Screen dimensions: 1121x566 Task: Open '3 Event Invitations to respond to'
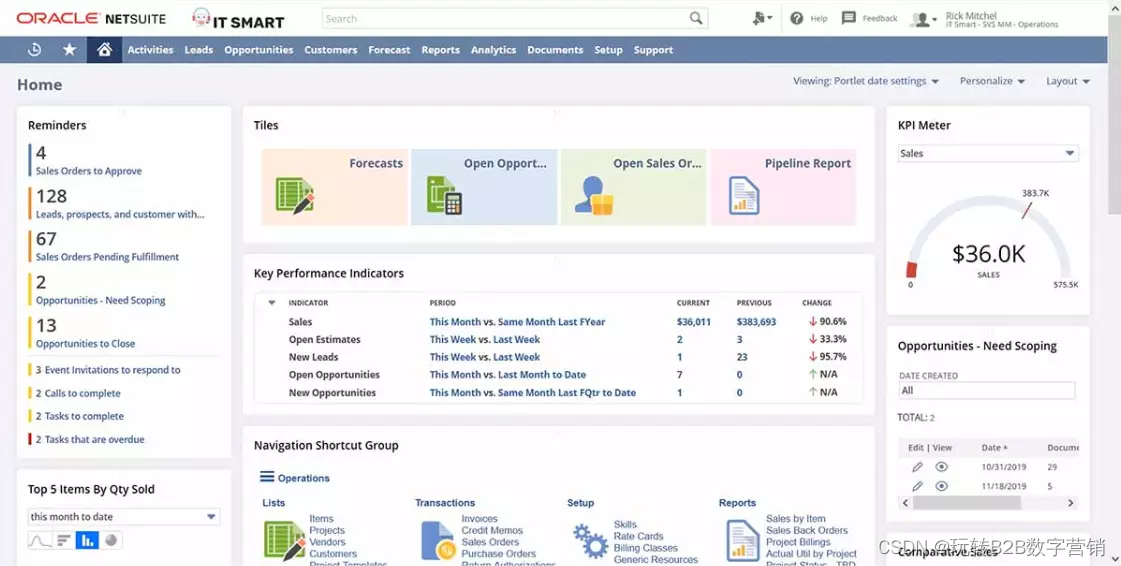(x=108, y=370)
